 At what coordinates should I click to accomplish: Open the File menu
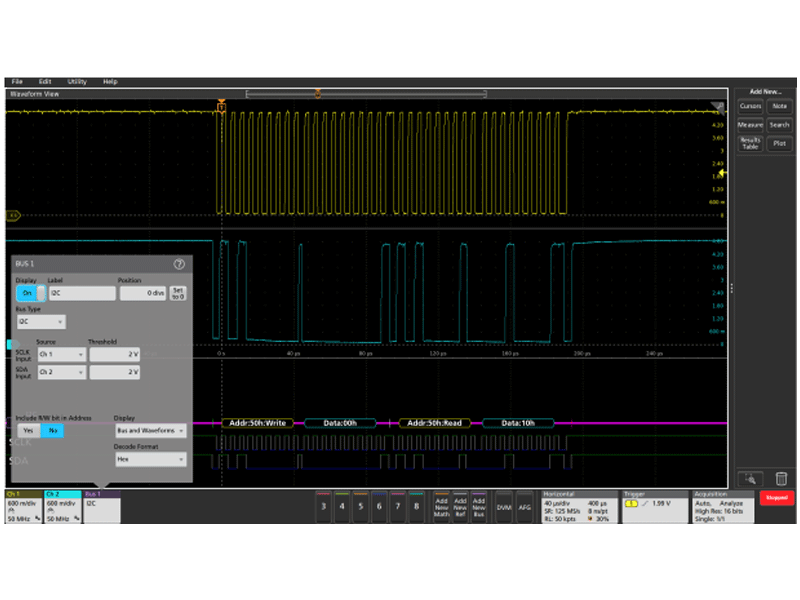click(x=17, y=81)
